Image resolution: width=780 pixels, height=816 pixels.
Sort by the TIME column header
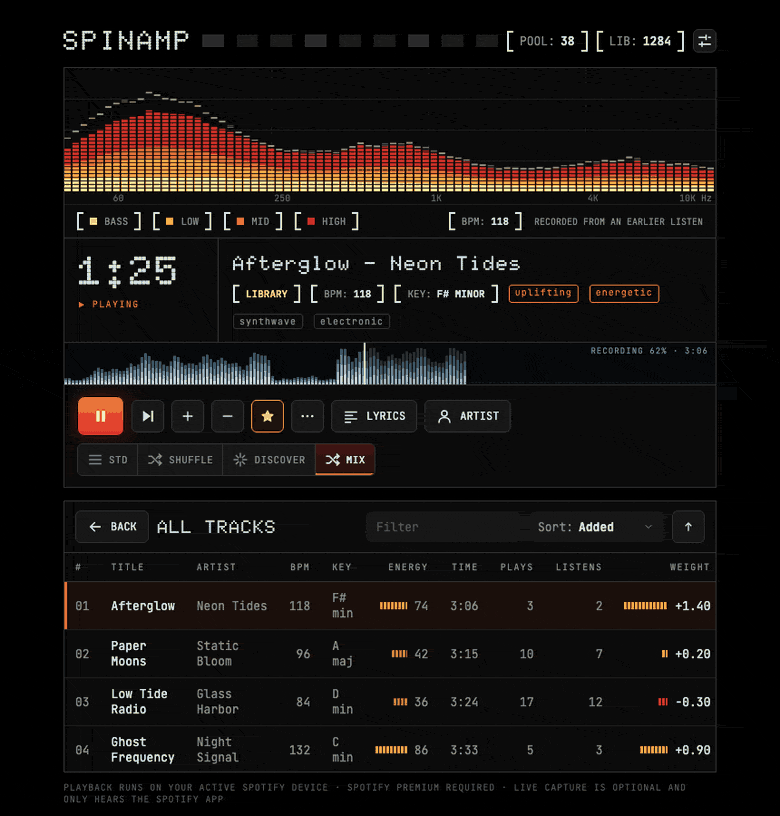coord(464,567)
